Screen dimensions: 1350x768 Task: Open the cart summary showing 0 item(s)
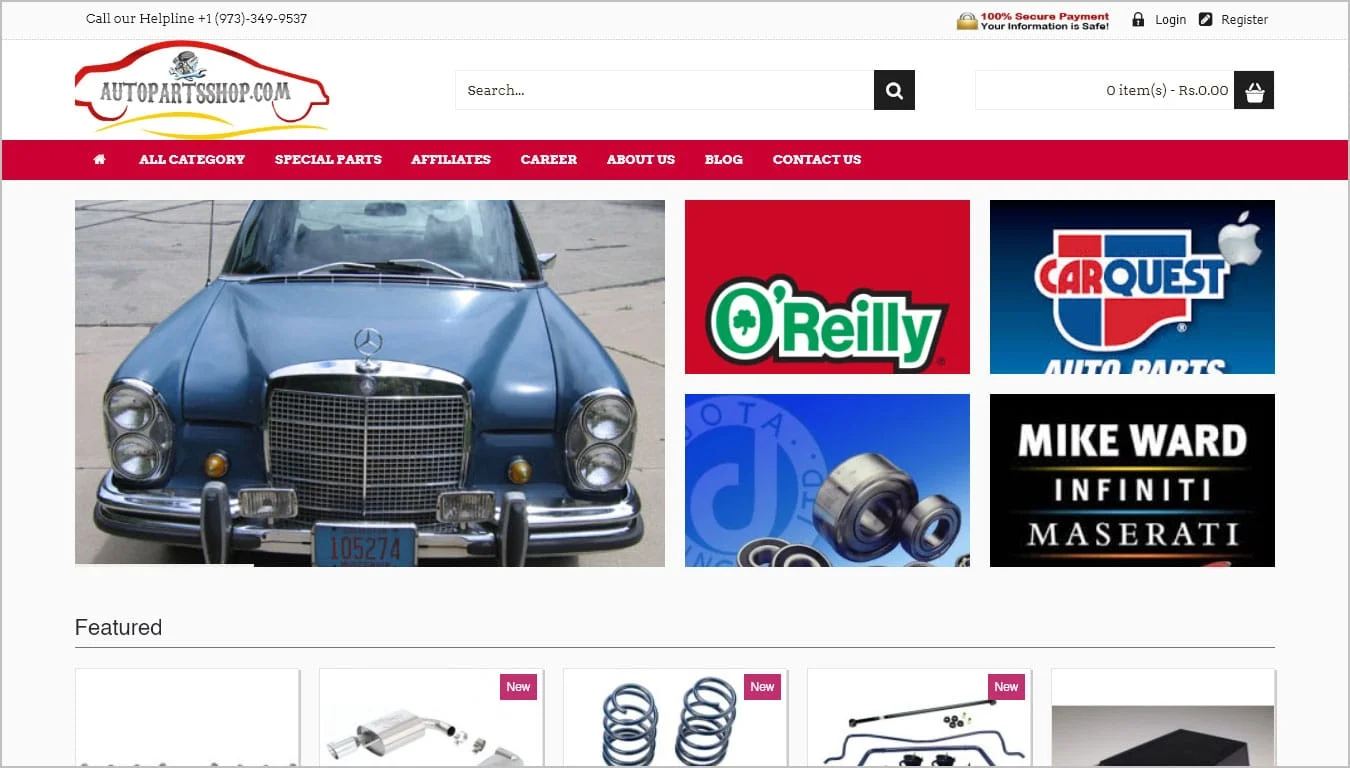click(x=1105, y=90)
